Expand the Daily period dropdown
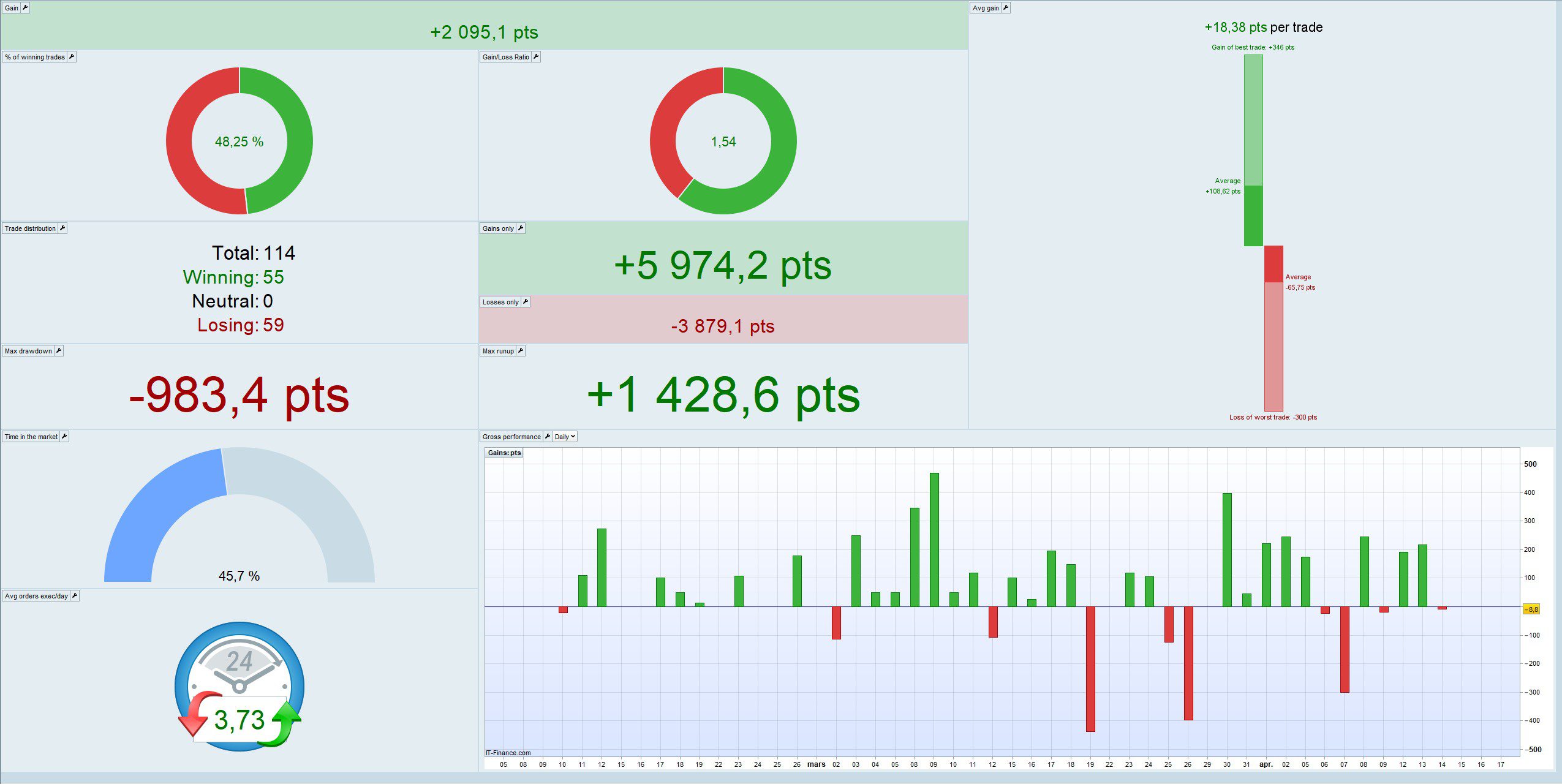The image size is (1562, 784). [x=565, y=437]
